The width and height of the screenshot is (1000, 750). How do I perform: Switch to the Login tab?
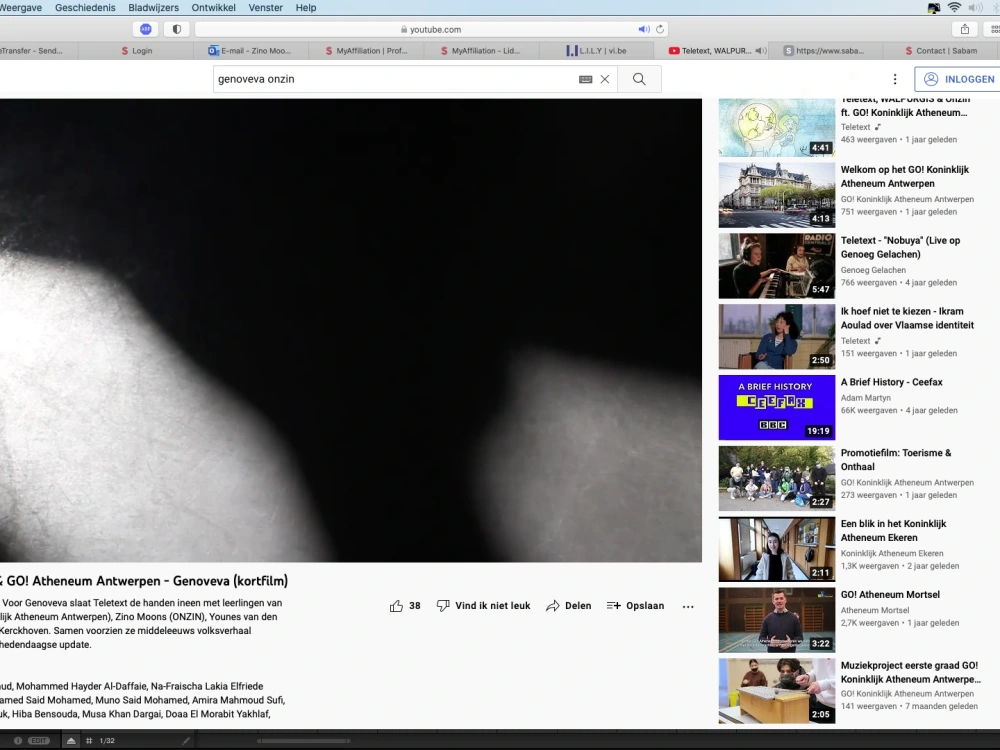pyautogui.click(x=136, y=50)
